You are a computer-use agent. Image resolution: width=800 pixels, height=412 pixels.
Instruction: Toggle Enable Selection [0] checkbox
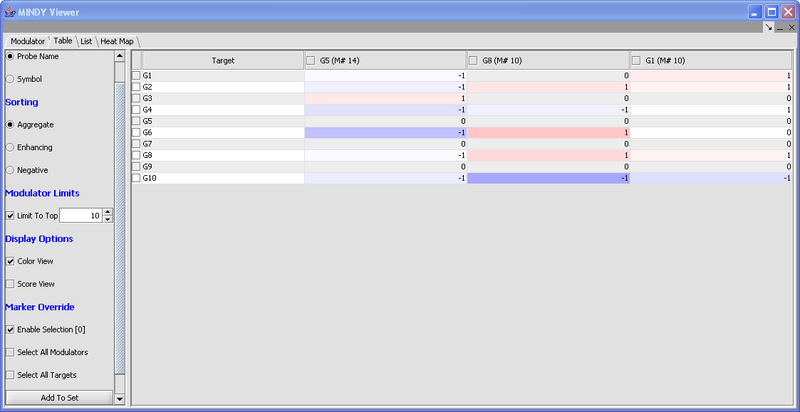click(x=10, y=330)
